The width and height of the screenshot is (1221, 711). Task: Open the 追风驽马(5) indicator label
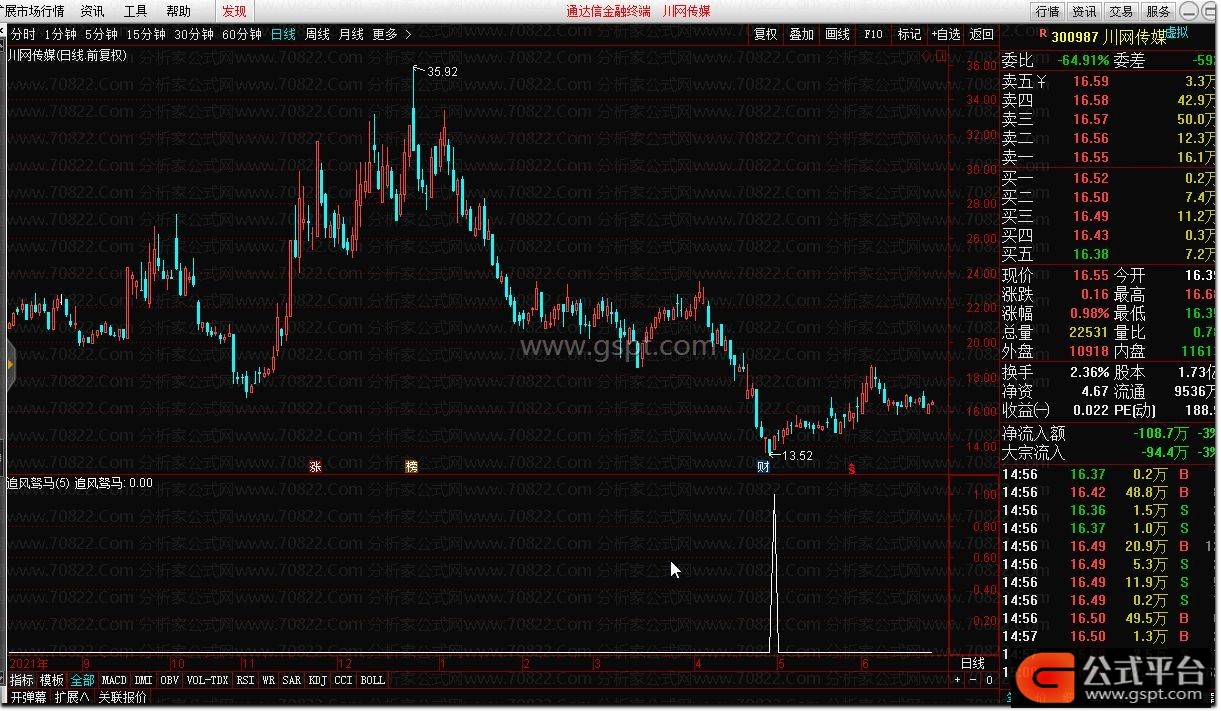coord(39,482)
